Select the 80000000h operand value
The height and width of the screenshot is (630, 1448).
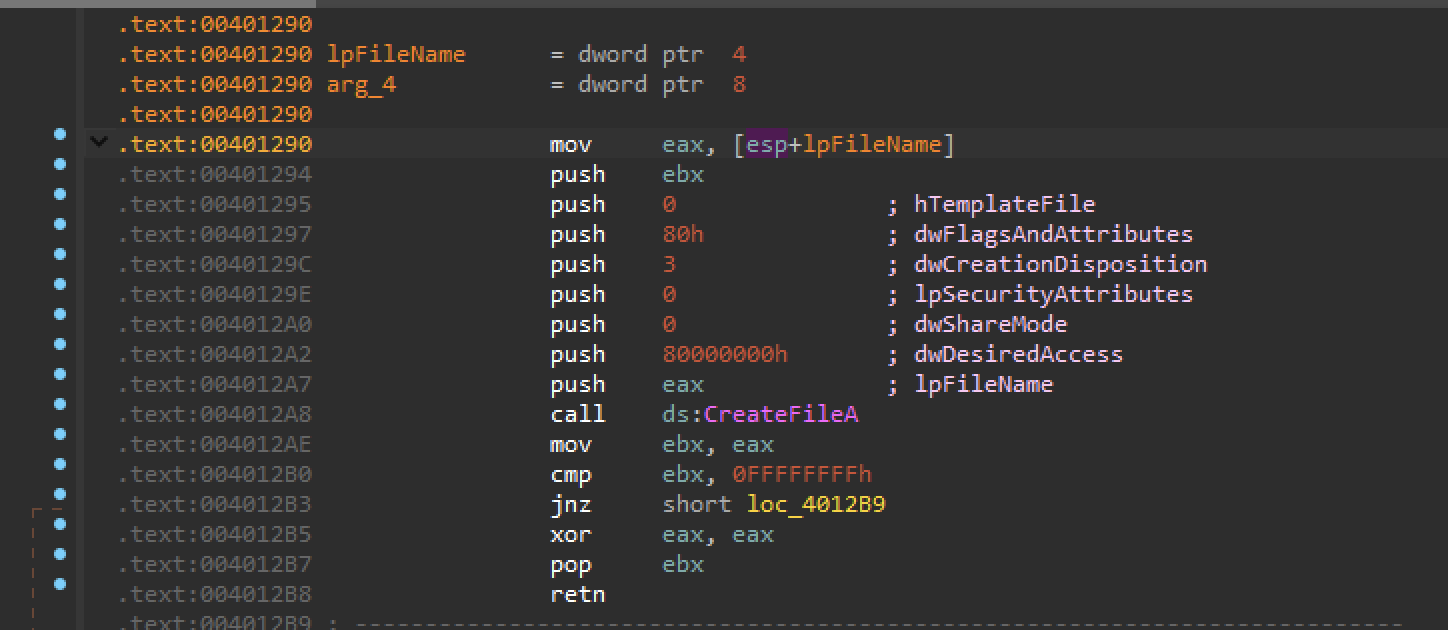725,354
